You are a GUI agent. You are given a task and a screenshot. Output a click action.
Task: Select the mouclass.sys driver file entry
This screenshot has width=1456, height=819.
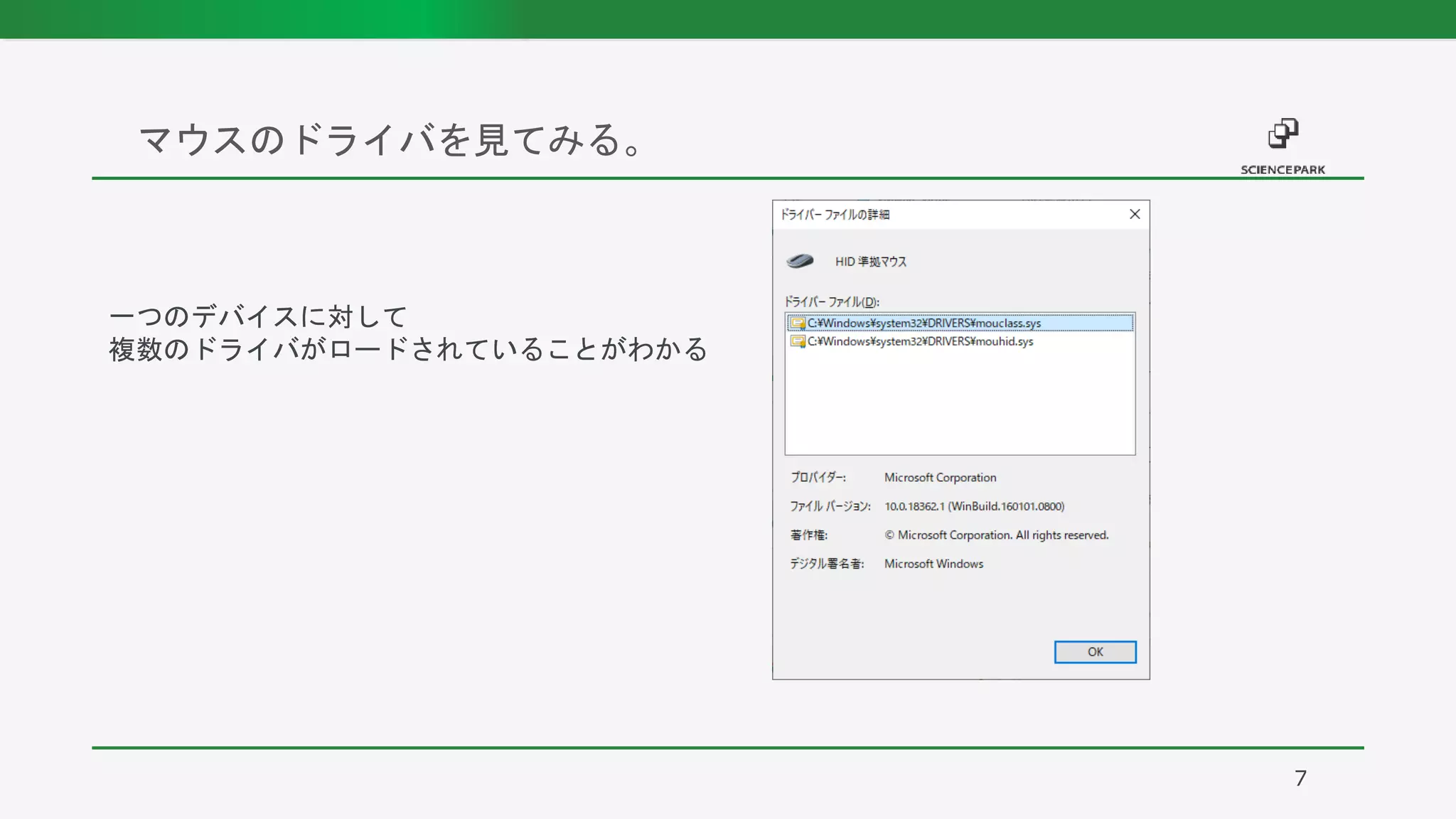(924, 323)
